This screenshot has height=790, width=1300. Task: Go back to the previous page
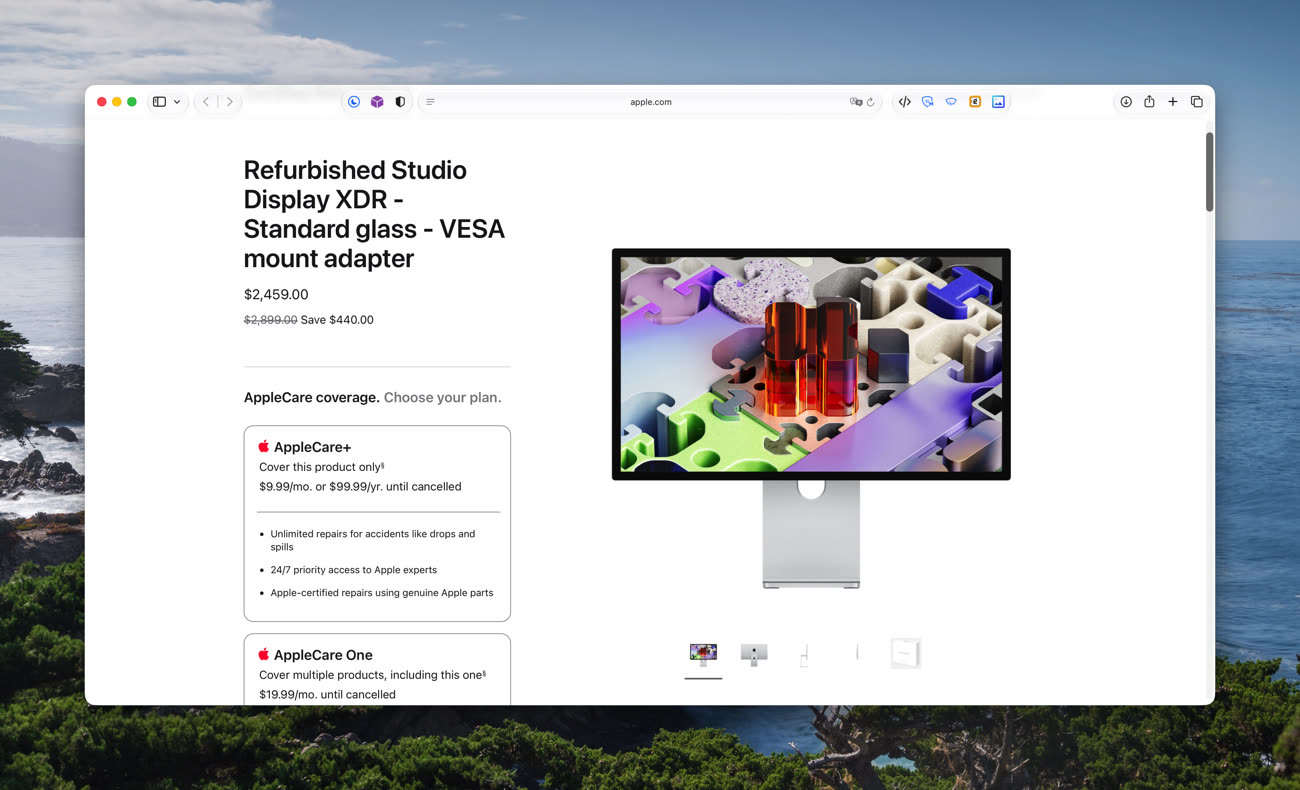point(206,102)
